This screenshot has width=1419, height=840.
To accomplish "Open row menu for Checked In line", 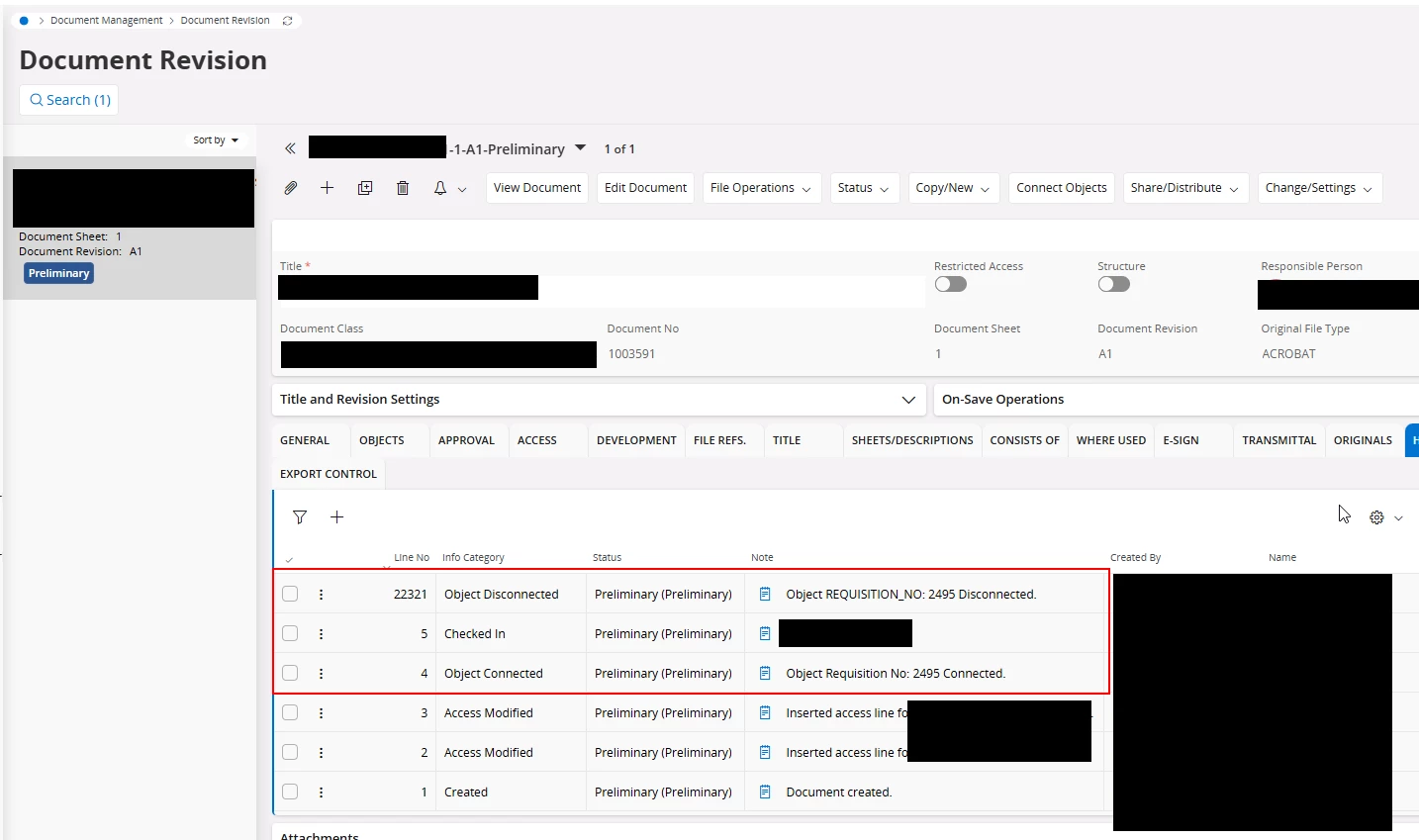I will pyautogui.click(x=321, y=634).
